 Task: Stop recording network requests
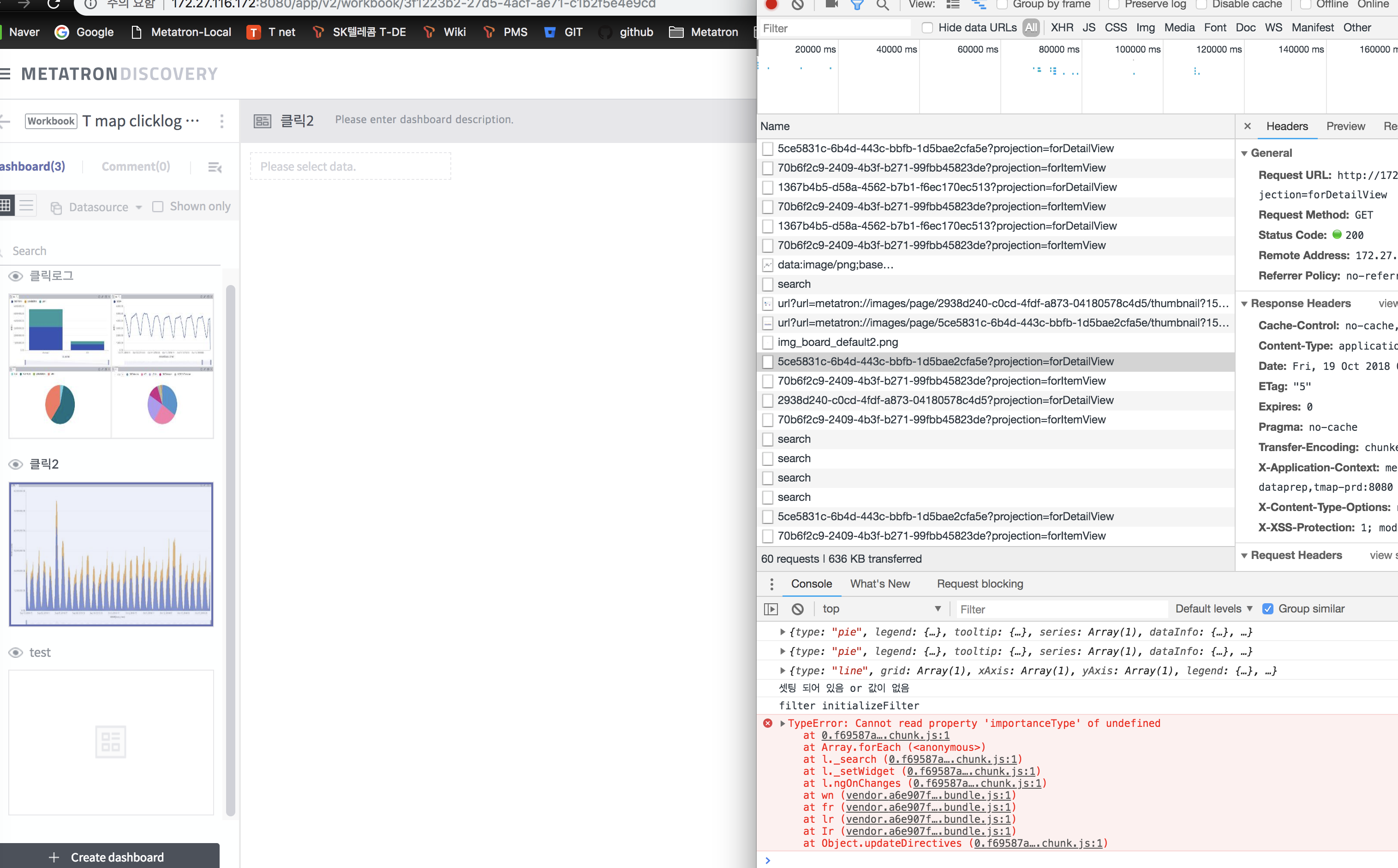771,5
